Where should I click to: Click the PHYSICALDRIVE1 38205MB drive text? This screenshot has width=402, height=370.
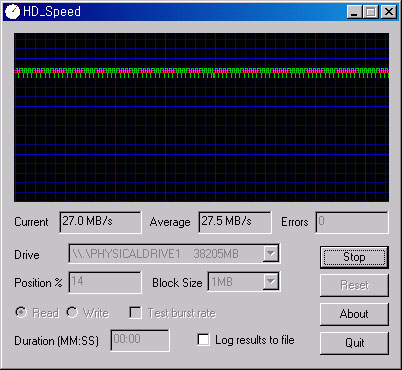pyautogui.click(x=156, y=254)
